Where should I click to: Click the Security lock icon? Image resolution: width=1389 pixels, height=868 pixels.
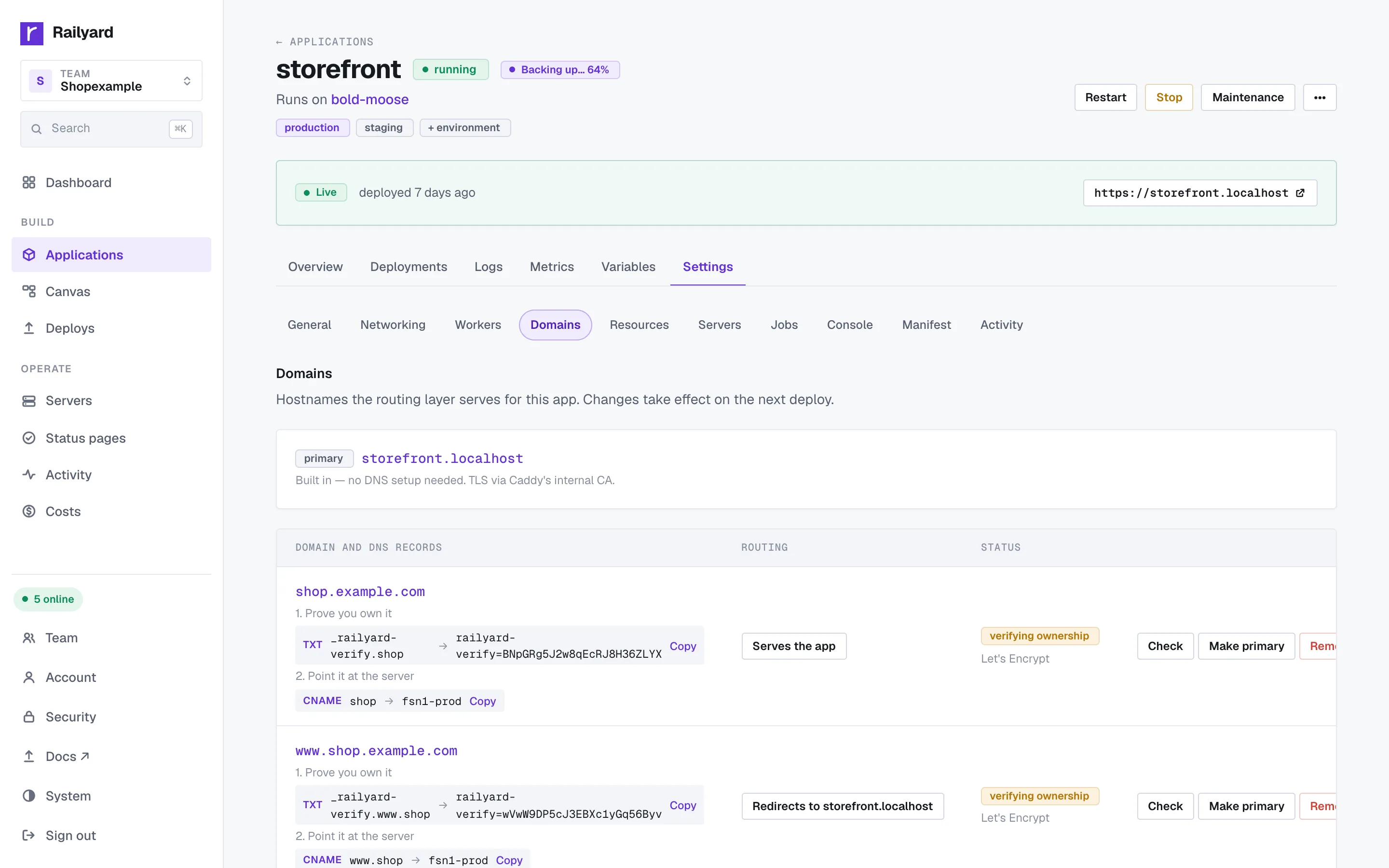click(29, 717)
